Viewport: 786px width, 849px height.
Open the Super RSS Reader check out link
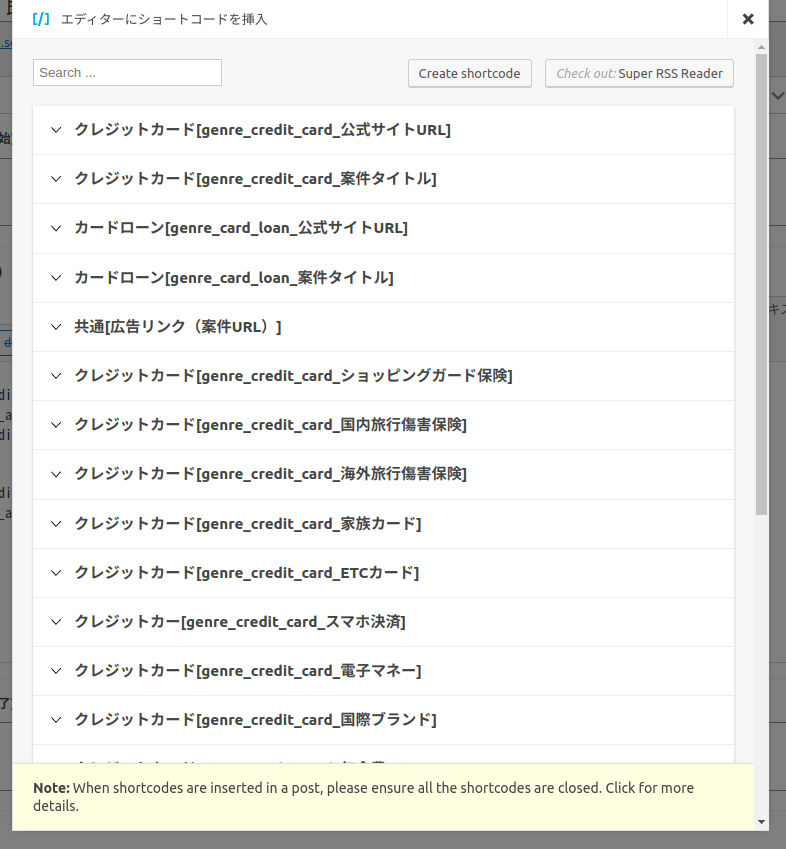point(639,73)
